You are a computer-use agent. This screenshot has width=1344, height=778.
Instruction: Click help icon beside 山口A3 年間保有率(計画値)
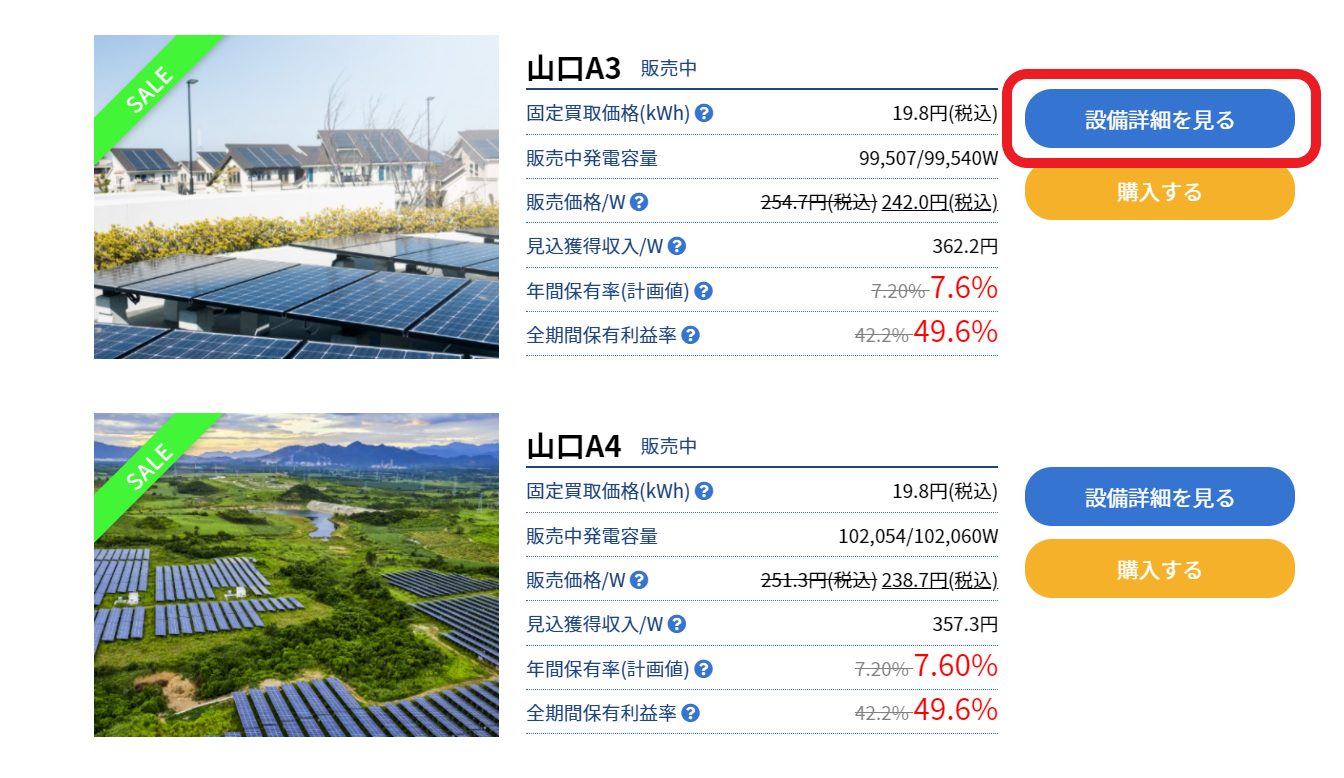703,291
